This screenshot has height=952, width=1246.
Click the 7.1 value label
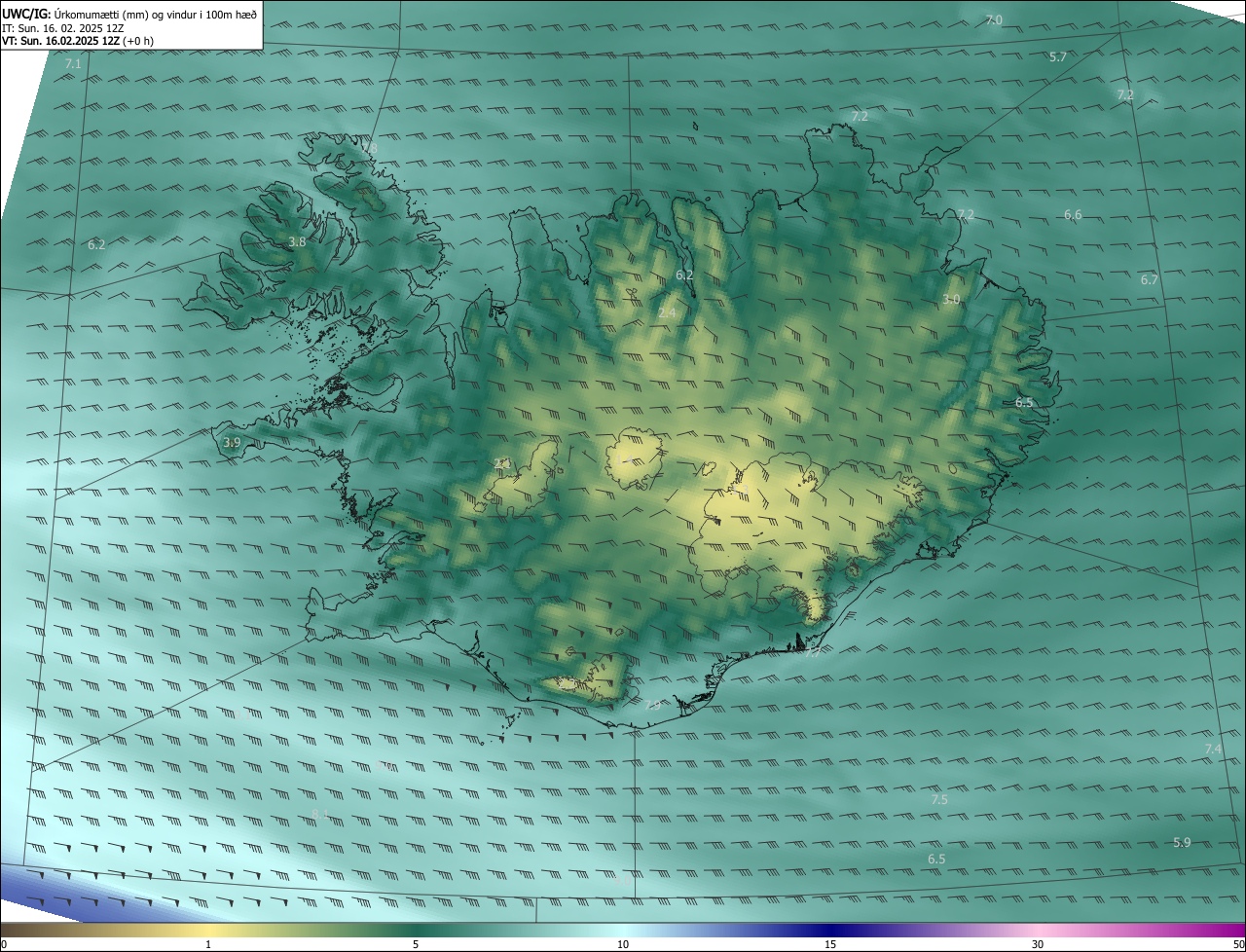click(73, 64)
